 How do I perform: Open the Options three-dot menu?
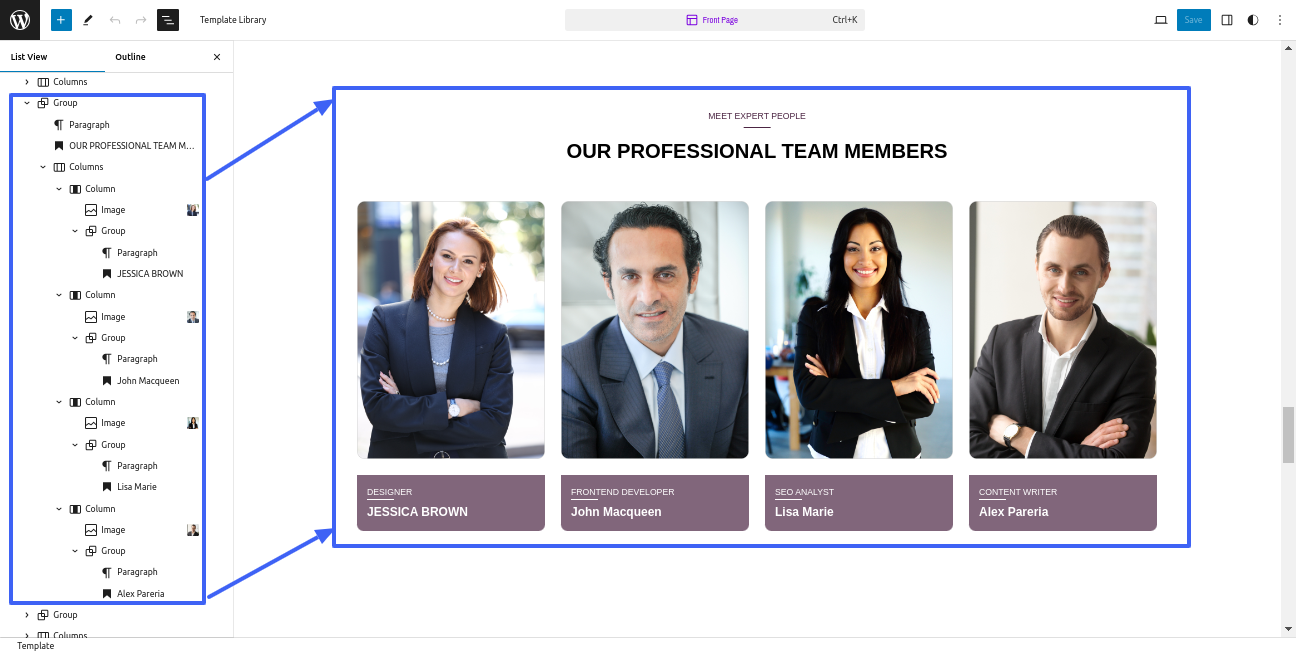click(1279, 20)
